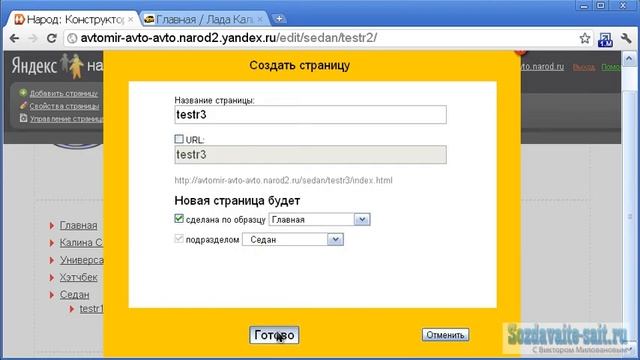Image resolution: width=640 pixels, height=360 pixels.
Task: Click the Название страницы input field
Action: 311,115
